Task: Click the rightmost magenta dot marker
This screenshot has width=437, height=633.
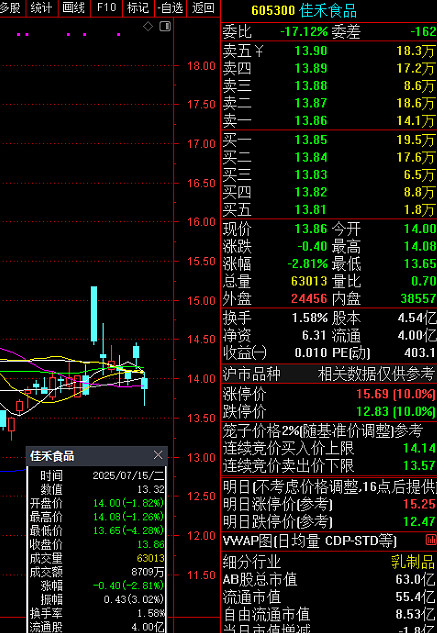Action: tap(118, 35)
